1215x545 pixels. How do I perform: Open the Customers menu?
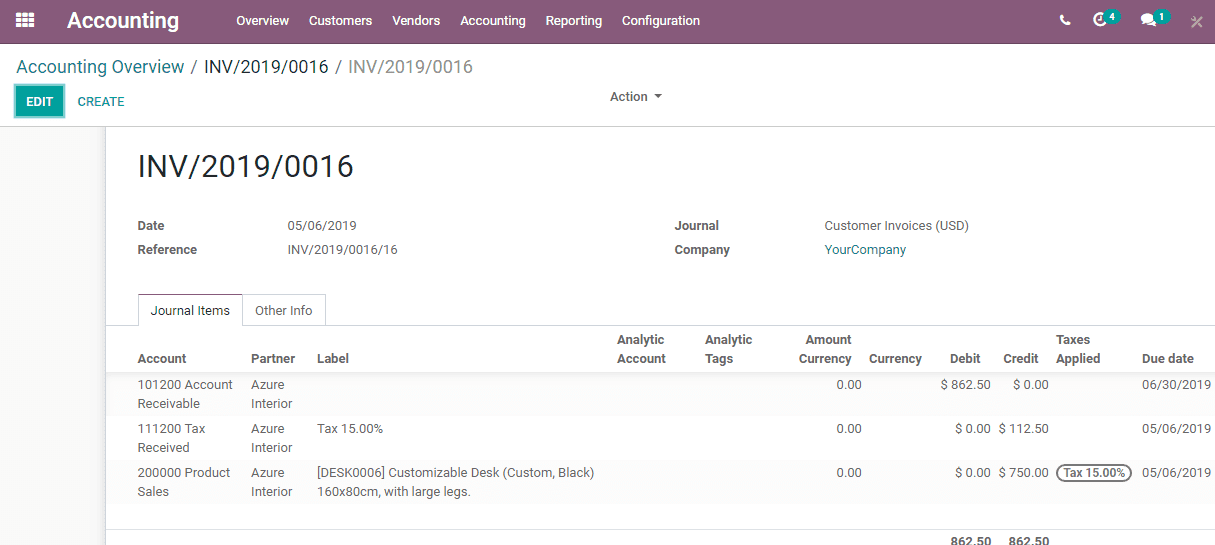(340, 21)
